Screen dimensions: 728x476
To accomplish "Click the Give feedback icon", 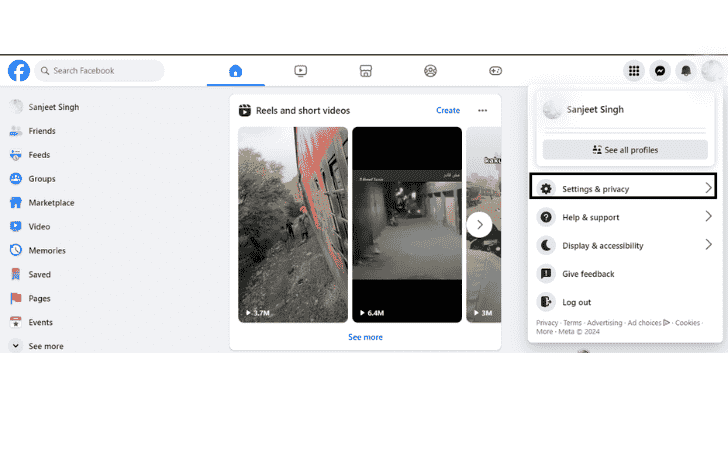I will (x=546, y=274).
